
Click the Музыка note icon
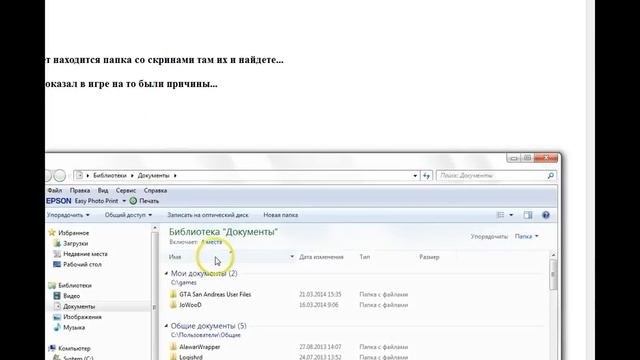point(57,327)
